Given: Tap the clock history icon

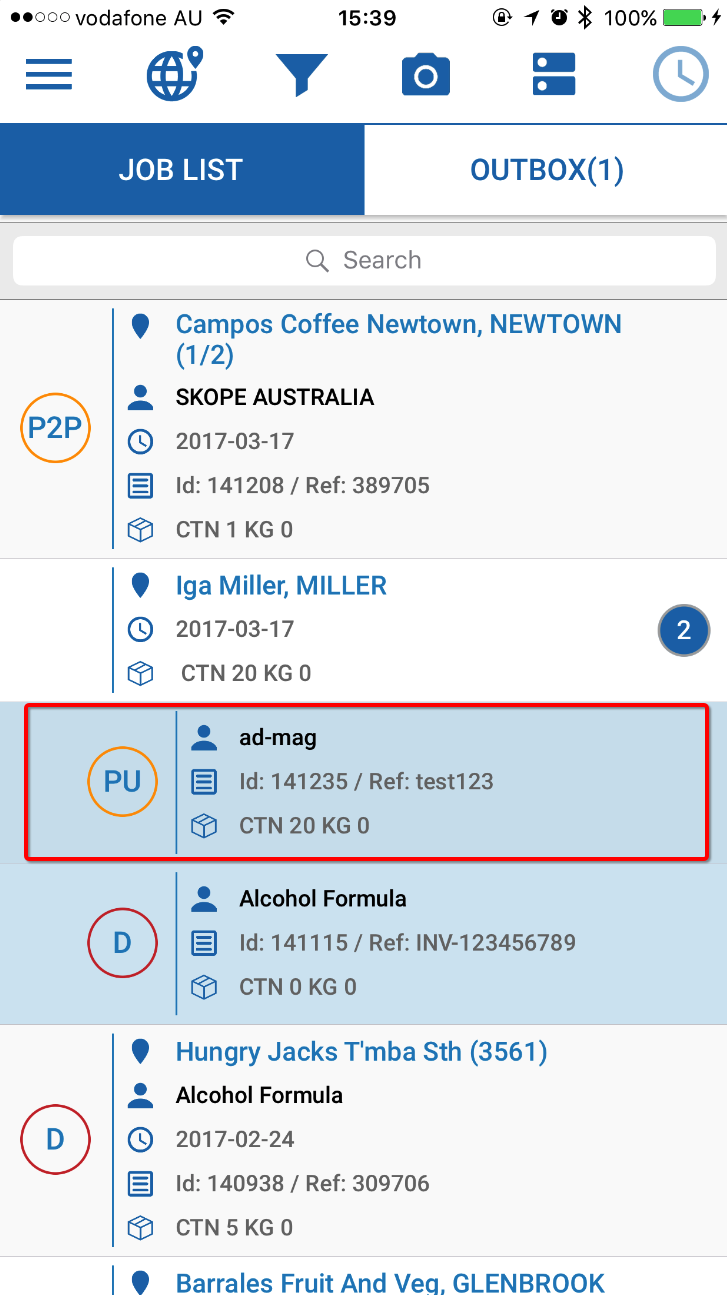Looking at the screenshot, I should point(680,75).
